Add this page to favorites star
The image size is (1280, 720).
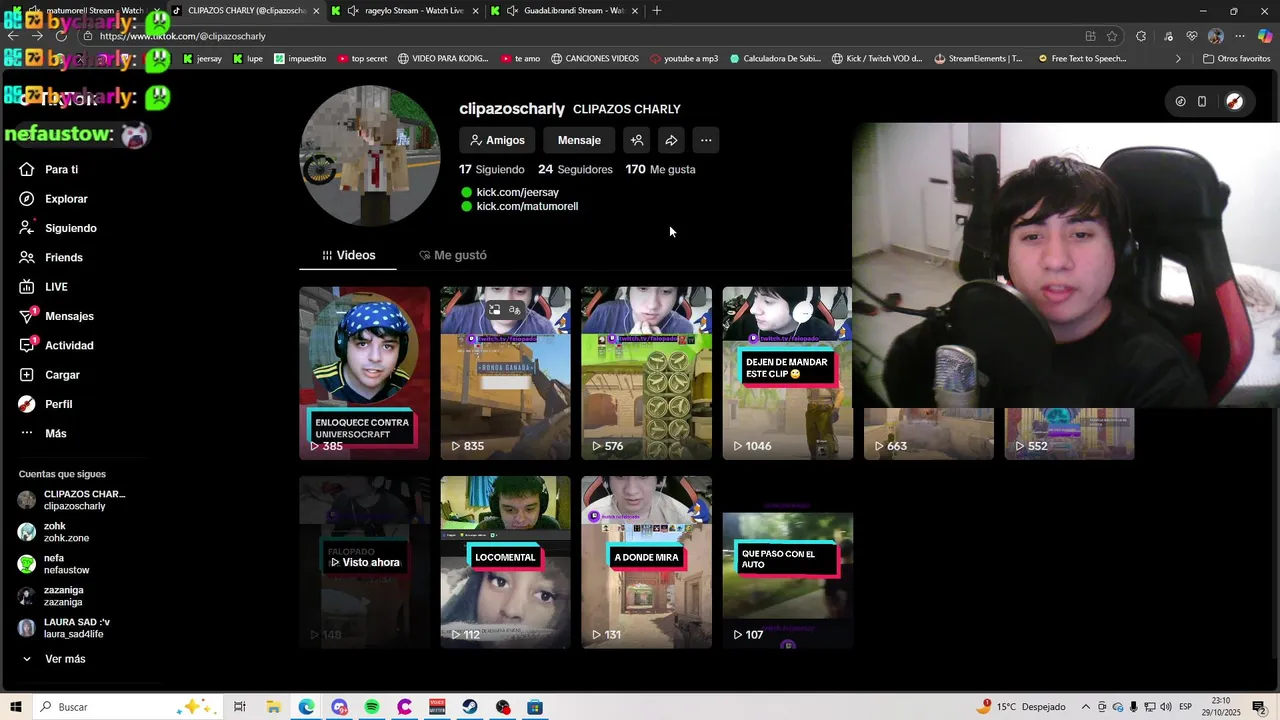1112,36
